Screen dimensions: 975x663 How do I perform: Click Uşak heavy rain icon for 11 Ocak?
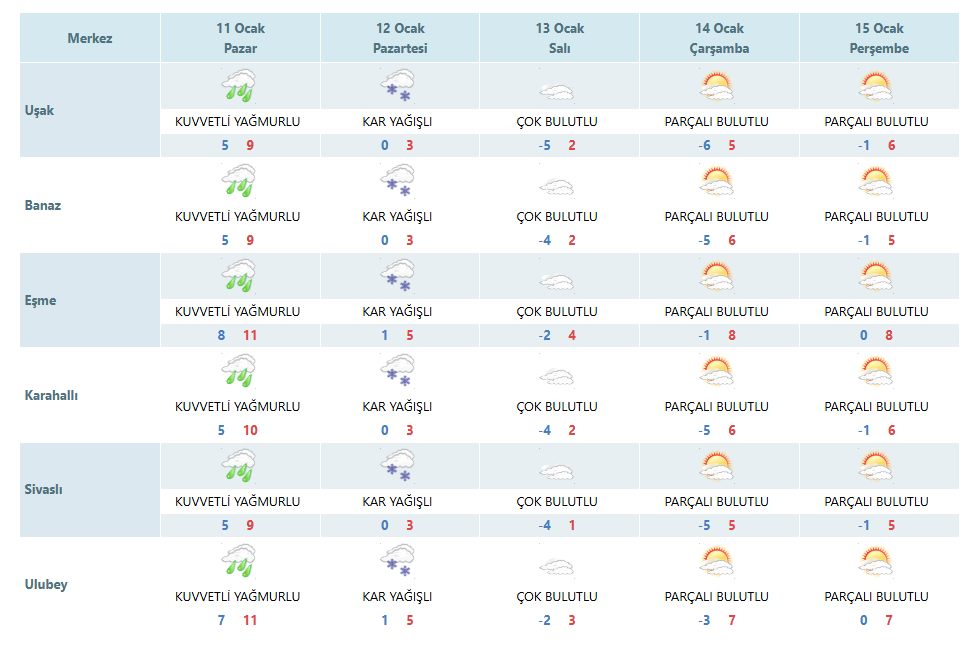238,86
